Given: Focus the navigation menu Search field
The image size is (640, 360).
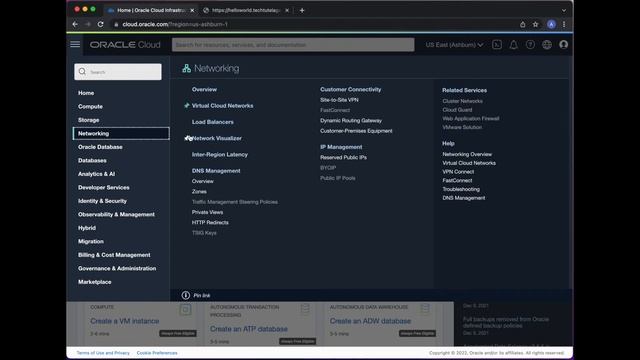Looking at the screenshot, I should [x=118, y=71].
